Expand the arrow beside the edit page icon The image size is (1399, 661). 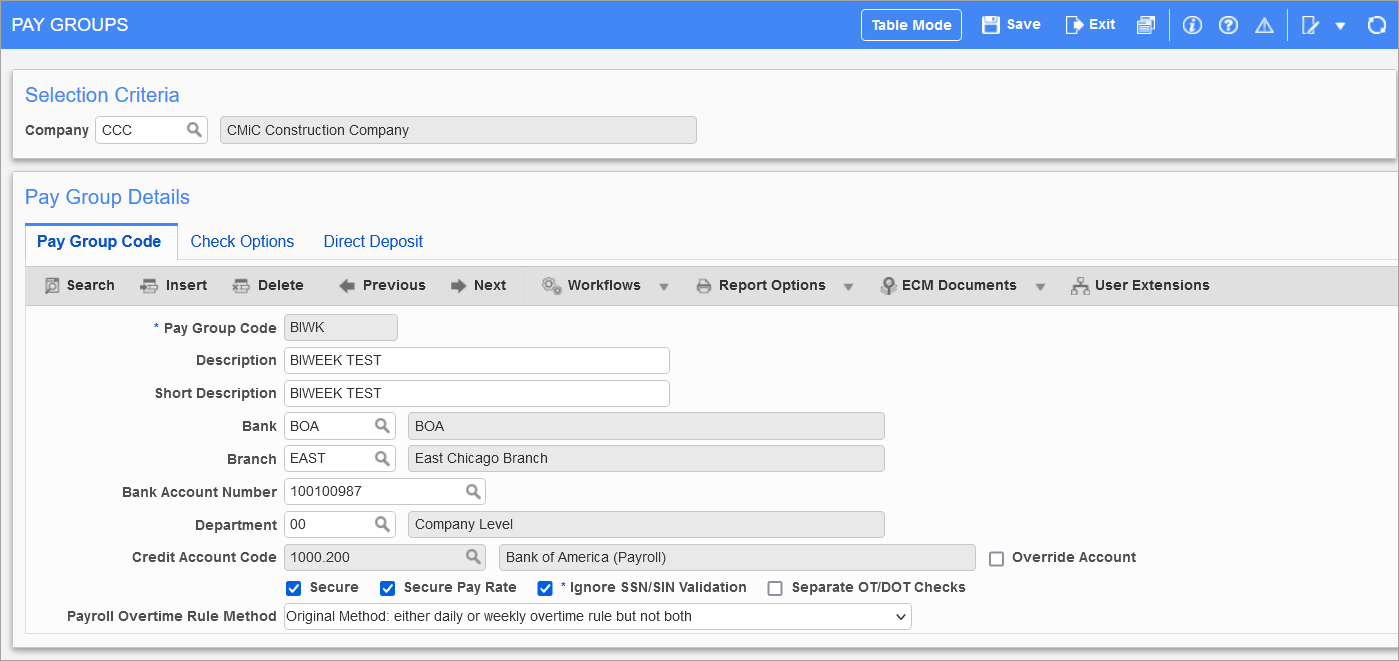tap(1341, 25)
